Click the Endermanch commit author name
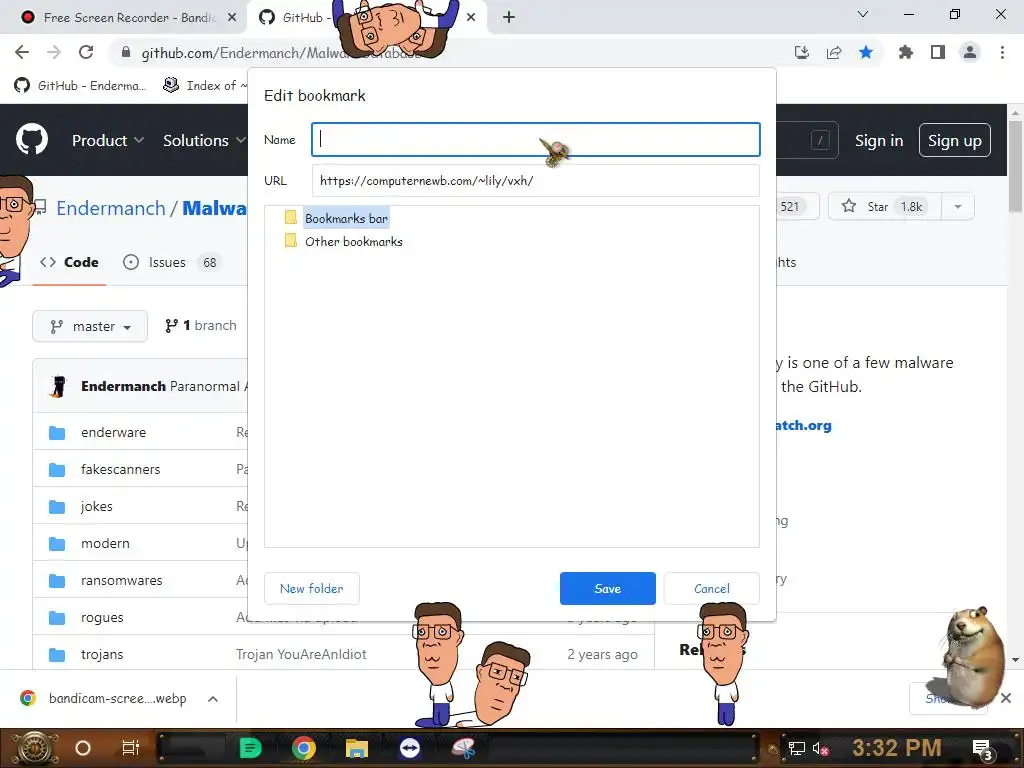 tap(123, 387)
